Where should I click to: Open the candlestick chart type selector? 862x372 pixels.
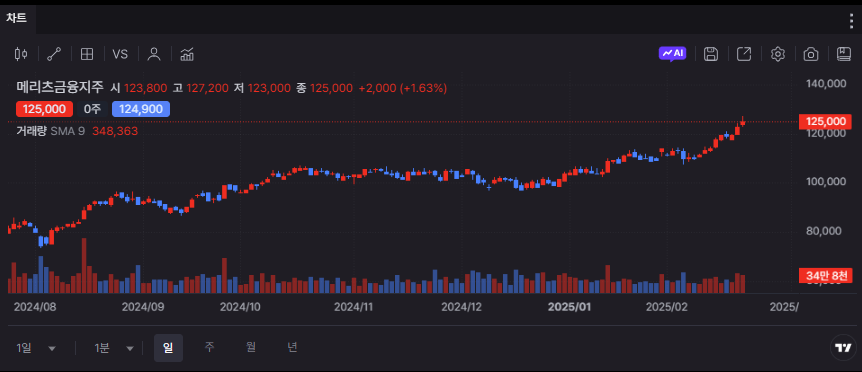(x=21, y=54)
